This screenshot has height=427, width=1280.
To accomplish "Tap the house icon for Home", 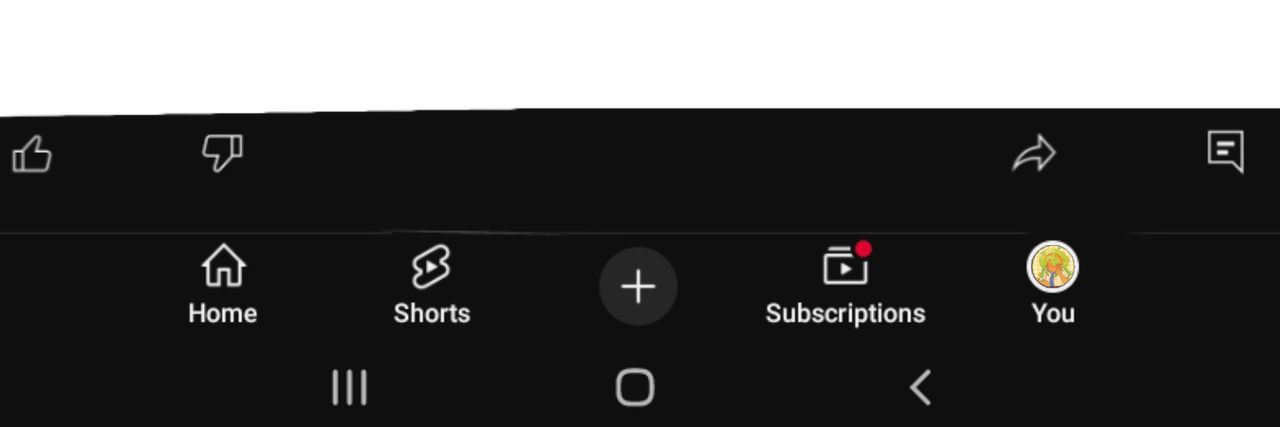I will point(223,267).
